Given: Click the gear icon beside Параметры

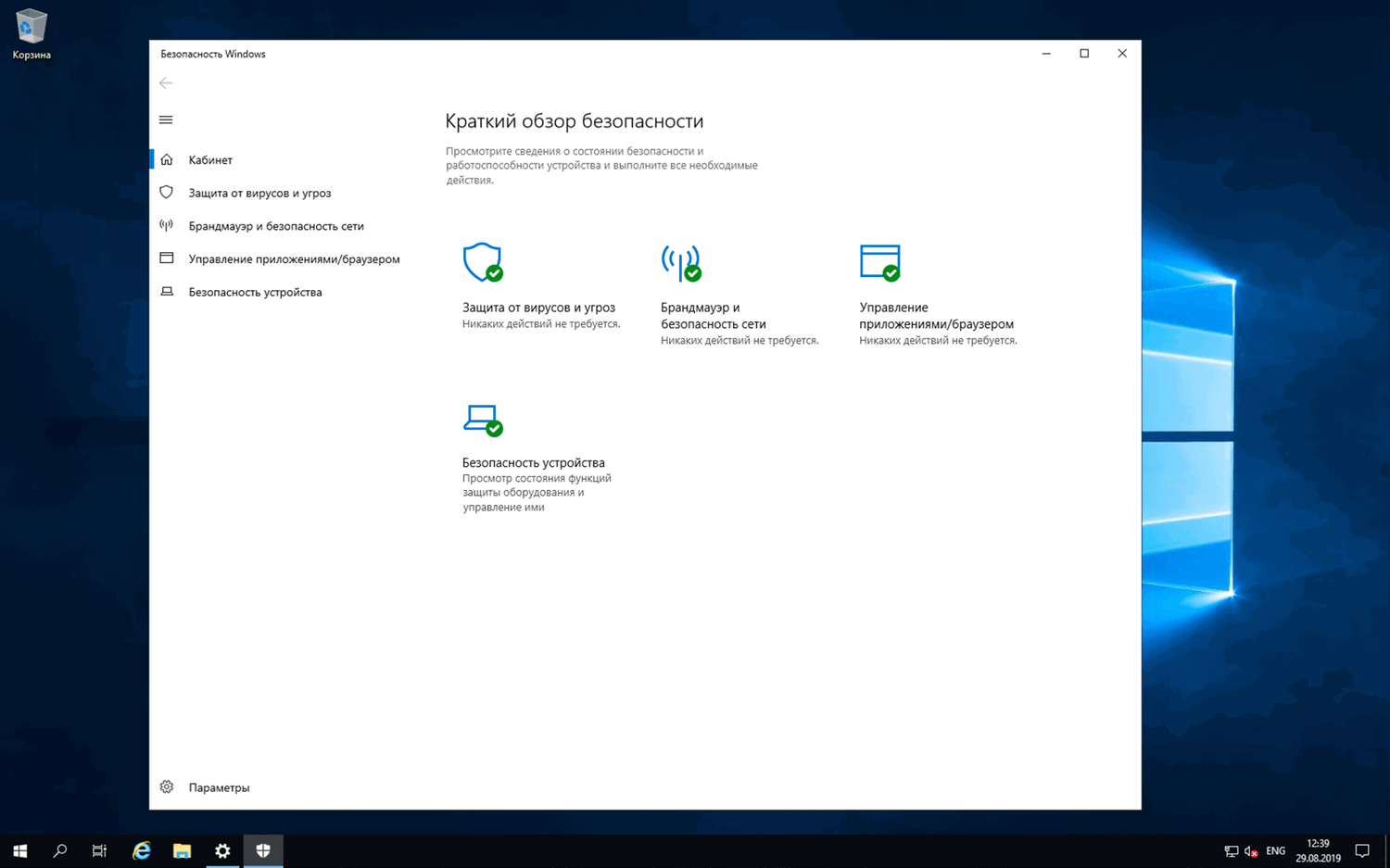Looking at the screenshot, I should [167, 786].
